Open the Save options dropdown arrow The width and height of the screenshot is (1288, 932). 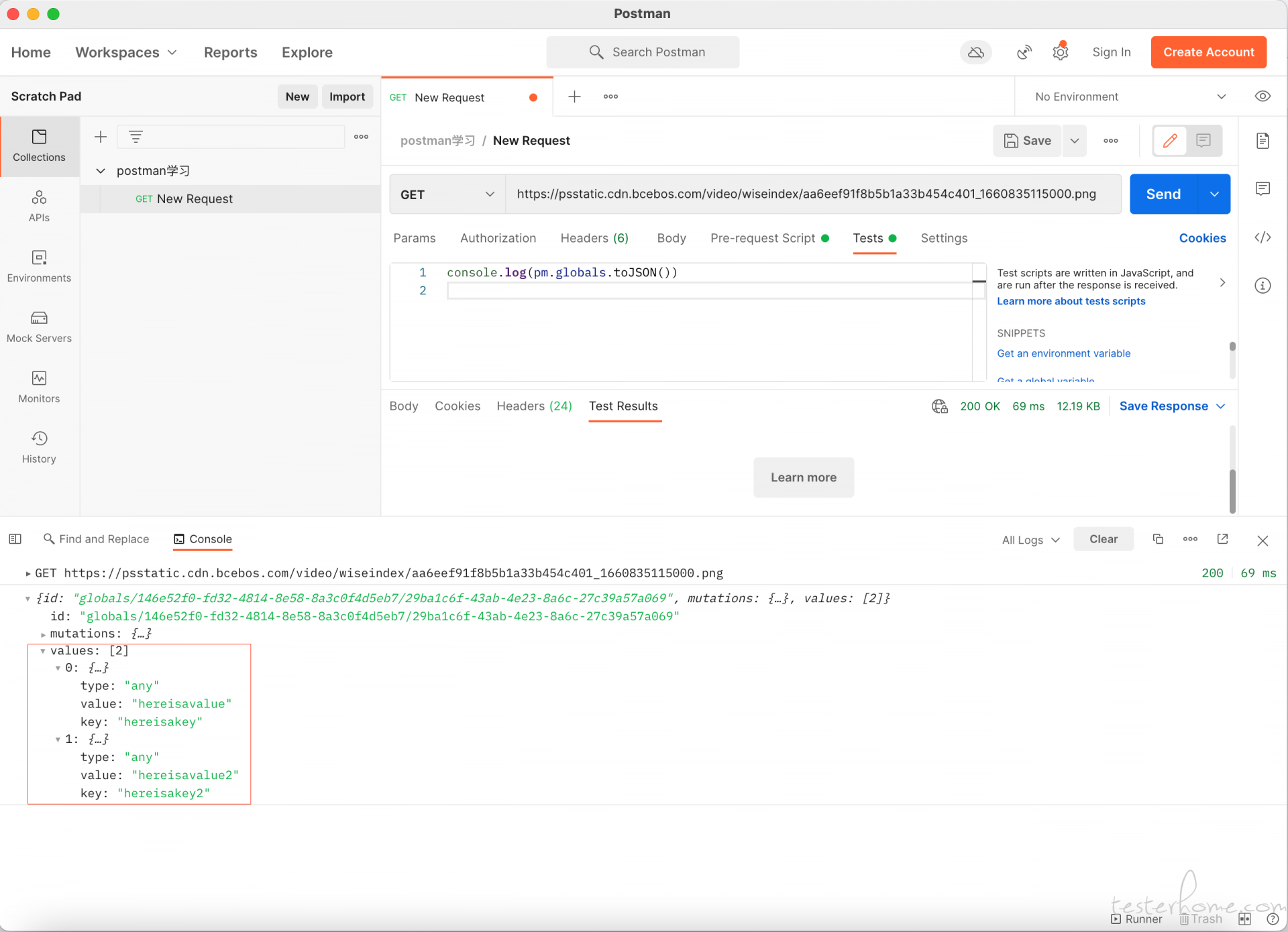tap(1075, 141)
